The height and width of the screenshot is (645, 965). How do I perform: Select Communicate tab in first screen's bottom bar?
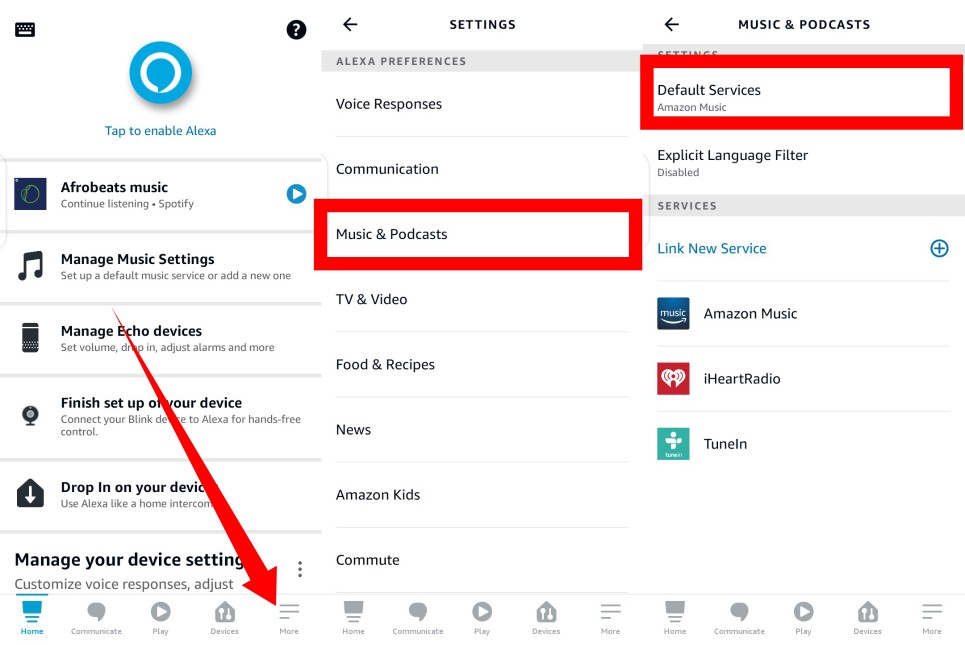(96, 618)
